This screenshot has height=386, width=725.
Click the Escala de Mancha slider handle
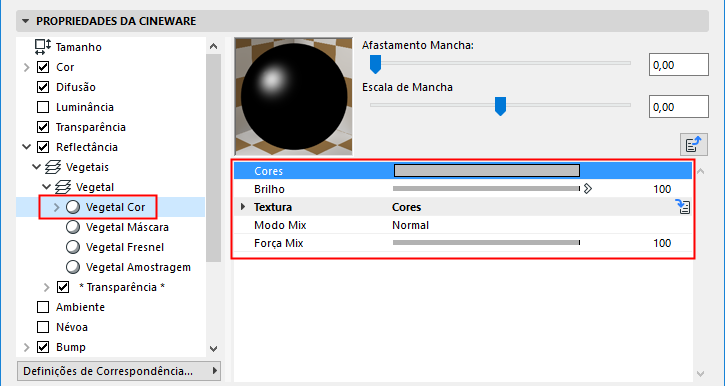tap(500, 106)
